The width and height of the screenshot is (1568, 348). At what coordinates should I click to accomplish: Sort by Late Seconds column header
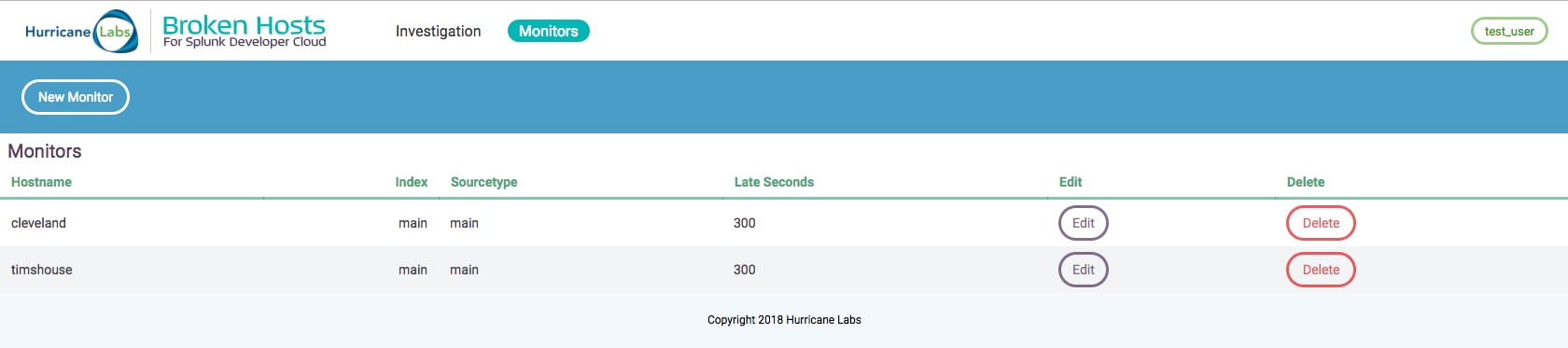point(774,182)
